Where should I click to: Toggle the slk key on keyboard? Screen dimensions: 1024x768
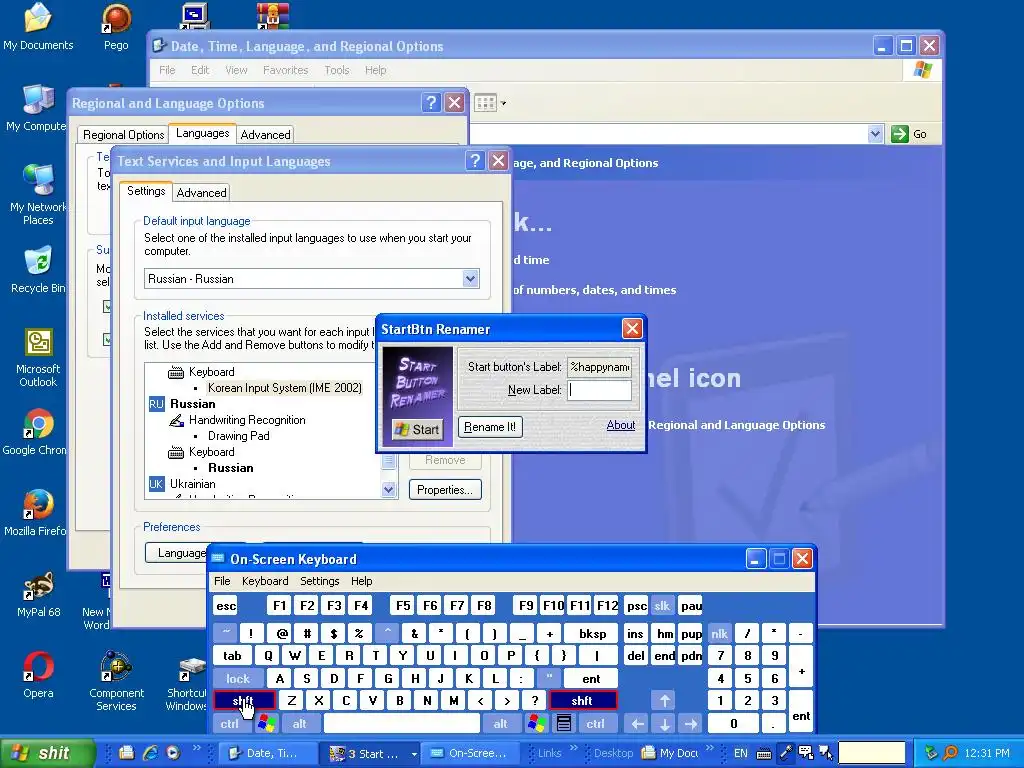pyautogui.click(x=662, y=605)
